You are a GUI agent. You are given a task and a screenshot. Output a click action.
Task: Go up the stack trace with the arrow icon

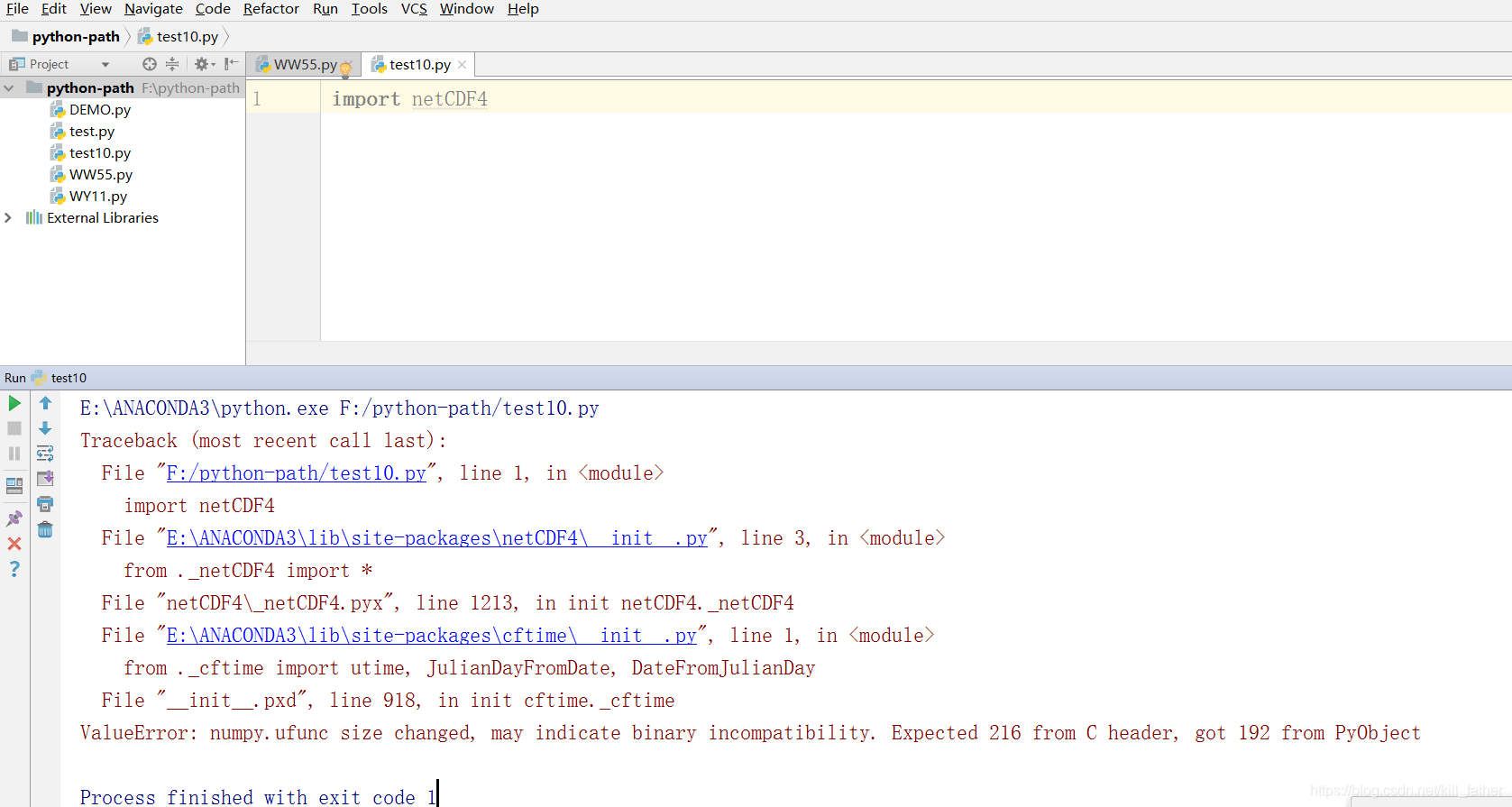[45, 403]
